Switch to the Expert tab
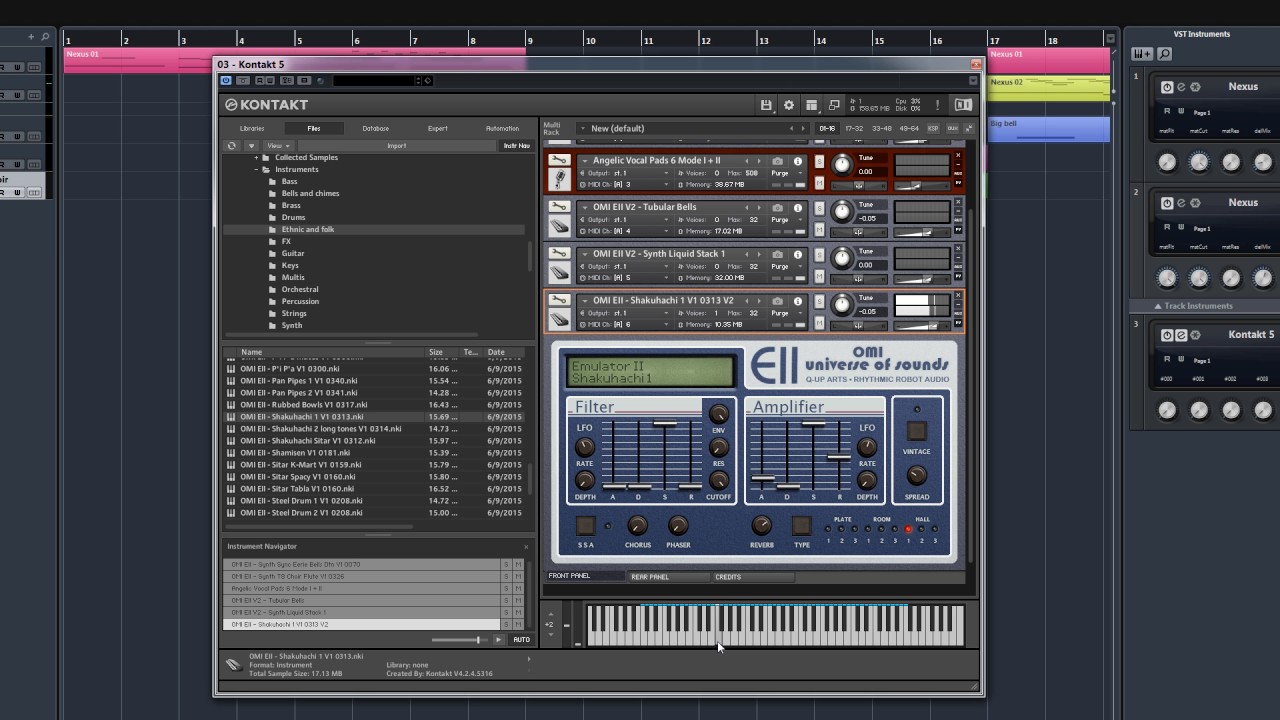Viewport: 1280px width, 720px height. [438, 128]
